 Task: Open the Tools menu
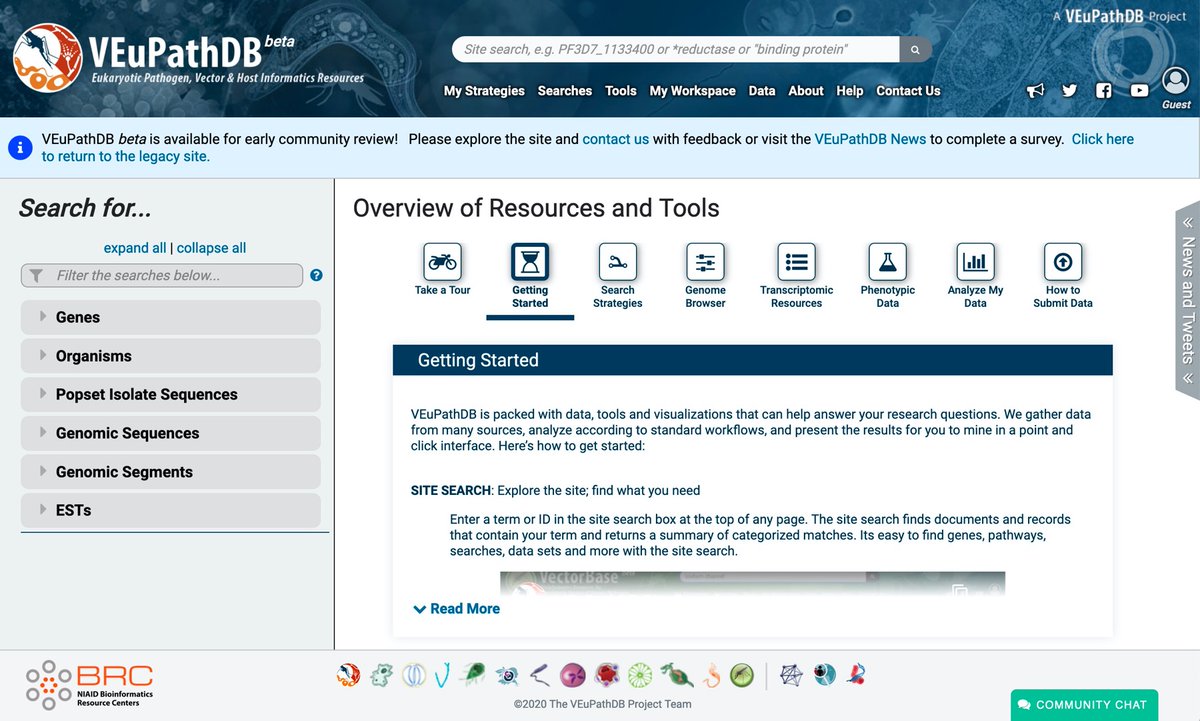(620, 90)
